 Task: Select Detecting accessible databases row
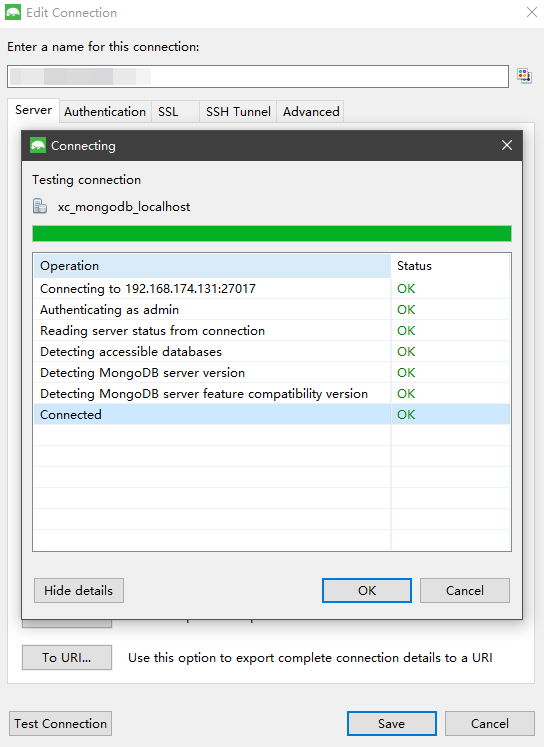coord(272,352)
